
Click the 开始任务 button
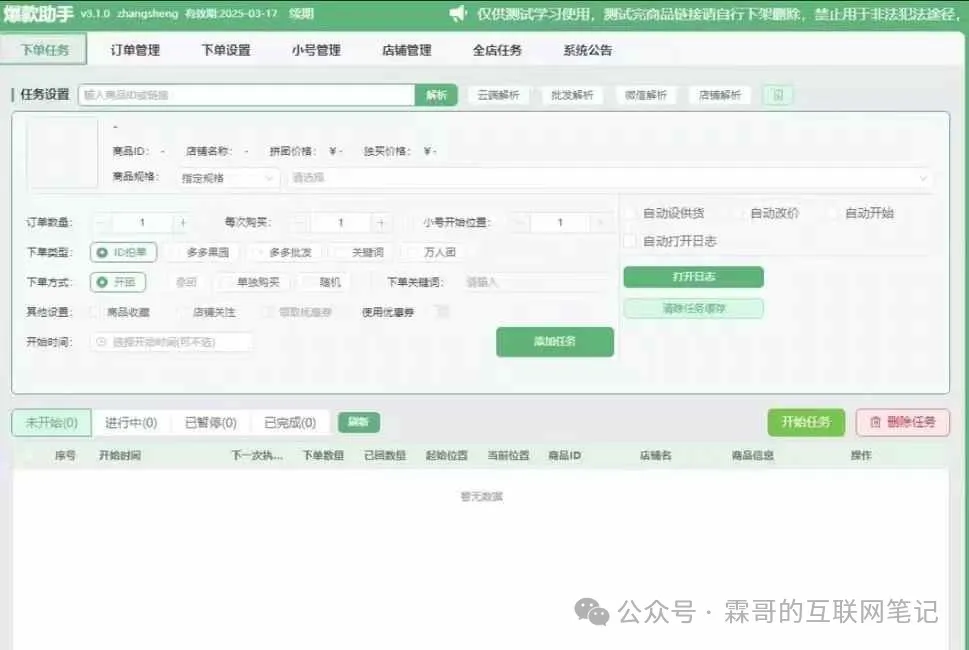[806, 422]
